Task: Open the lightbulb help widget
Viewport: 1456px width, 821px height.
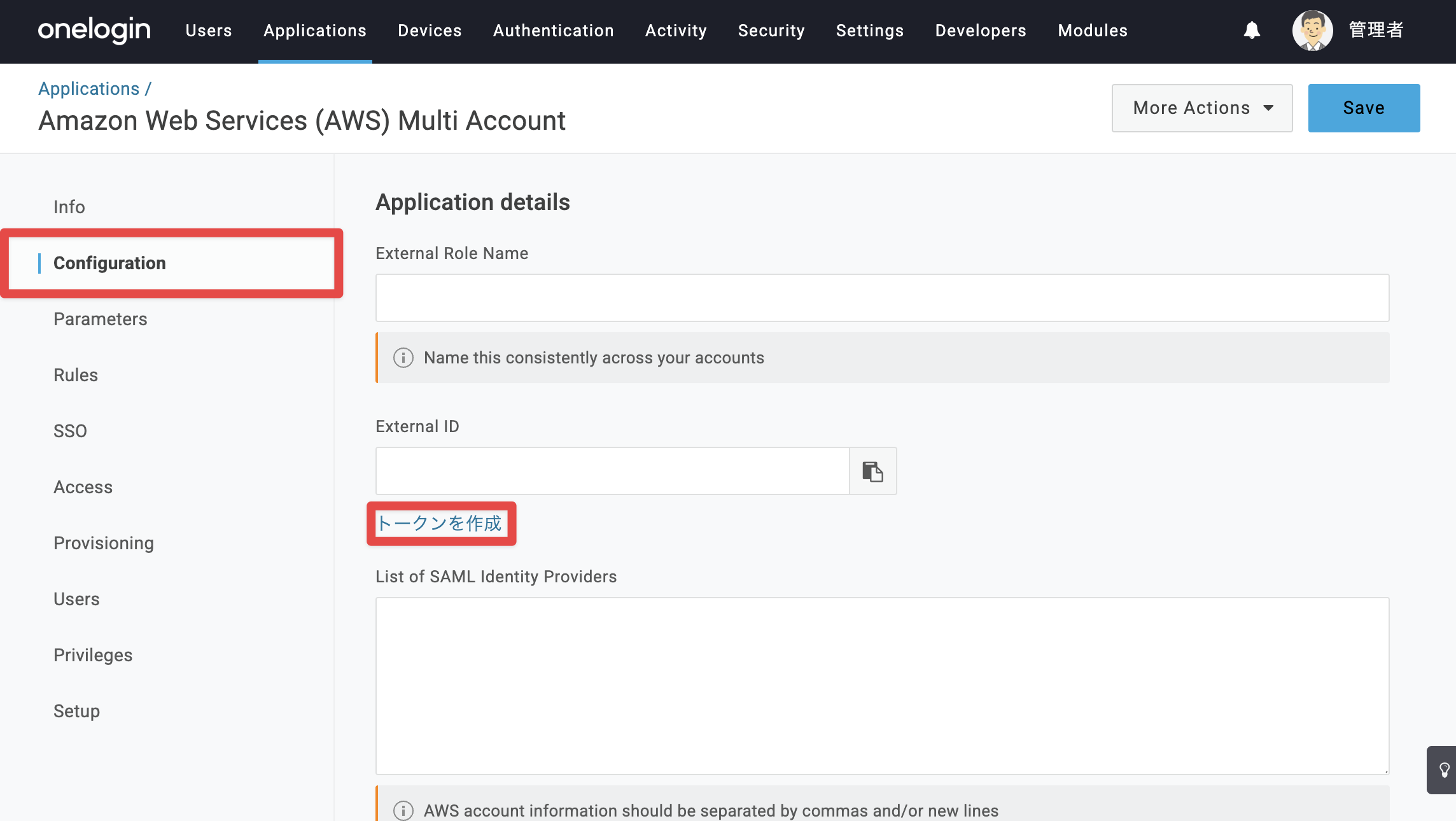Action: point(1443,770)
